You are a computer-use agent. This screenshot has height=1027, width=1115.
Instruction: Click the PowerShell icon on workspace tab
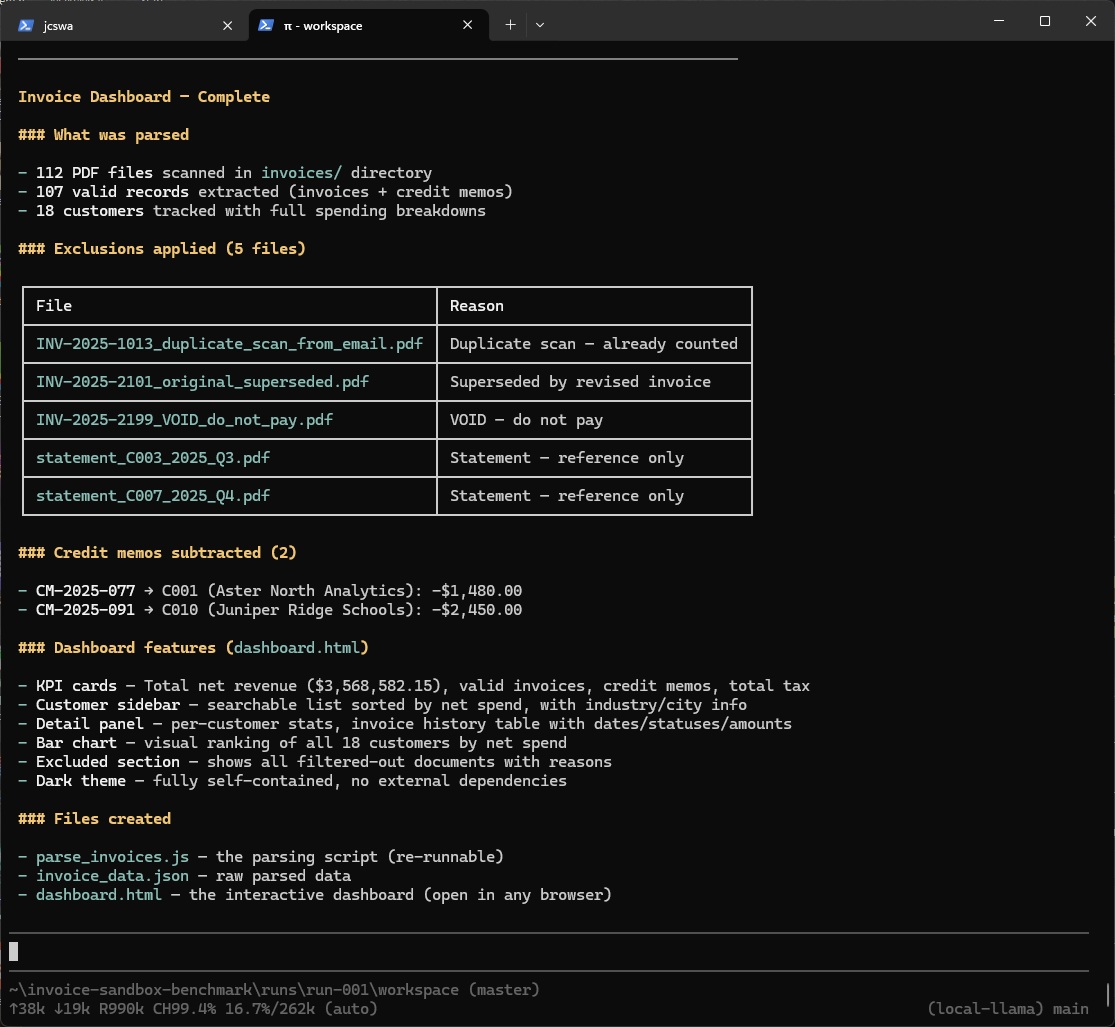266,25
